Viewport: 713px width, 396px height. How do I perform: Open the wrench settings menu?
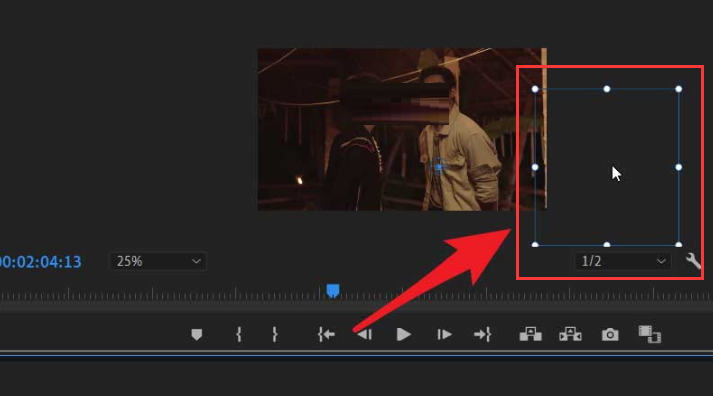click(x=693, y=261)
